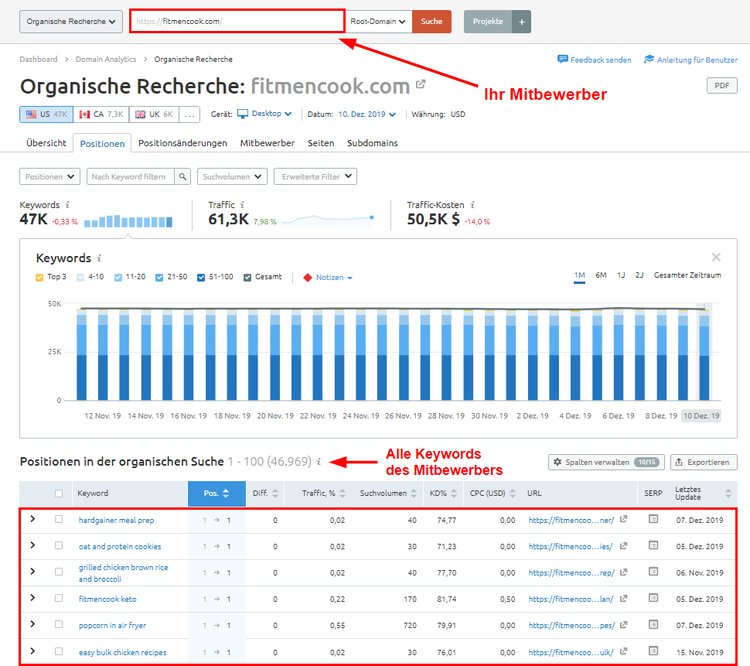Click the Feedback senden link
Screen dimensions: 750x666
point(594,60)
